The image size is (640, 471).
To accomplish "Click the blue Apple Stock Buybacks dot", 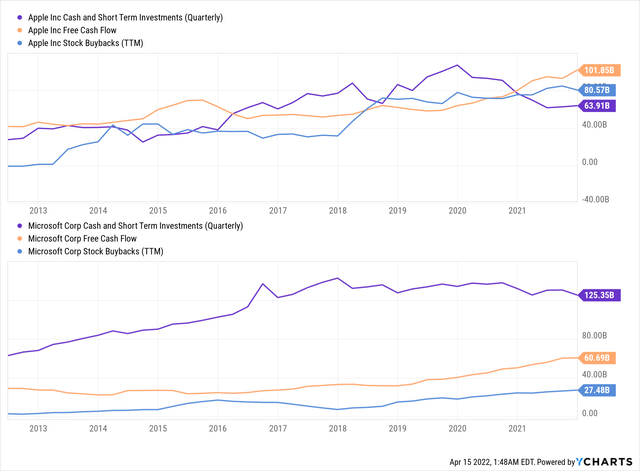I will coord(20,43).
